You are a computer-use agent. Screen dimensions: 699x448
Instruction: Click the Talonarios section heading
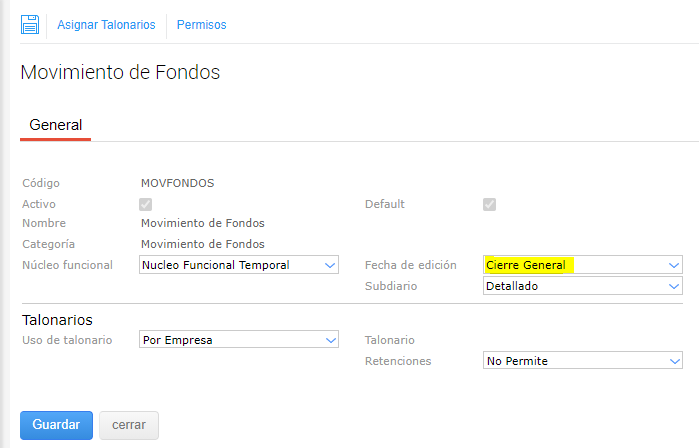click(x=57, y=320)
